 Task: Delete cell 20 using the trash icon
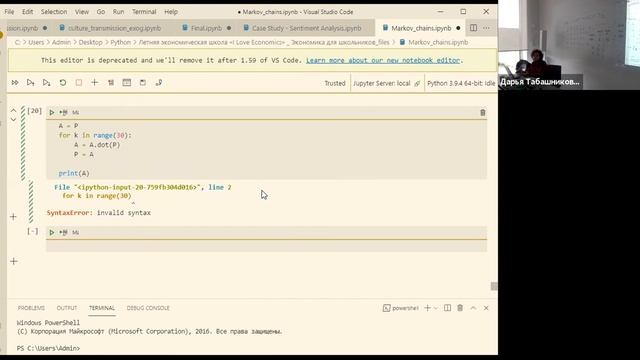[482, 113]
